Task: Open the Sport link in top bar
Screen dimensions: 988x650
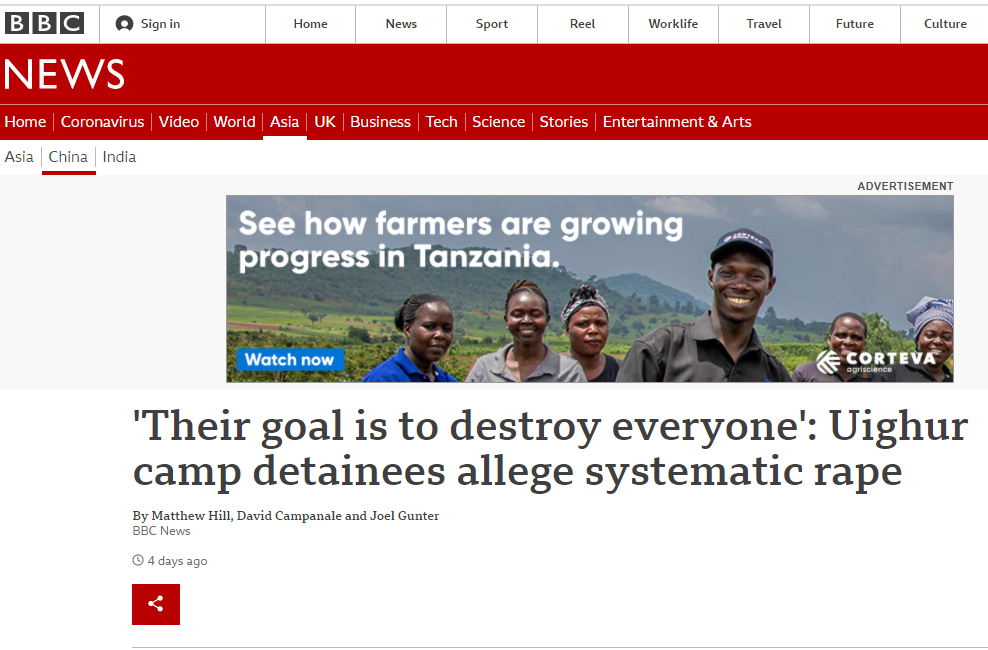Action: point(491,24)
